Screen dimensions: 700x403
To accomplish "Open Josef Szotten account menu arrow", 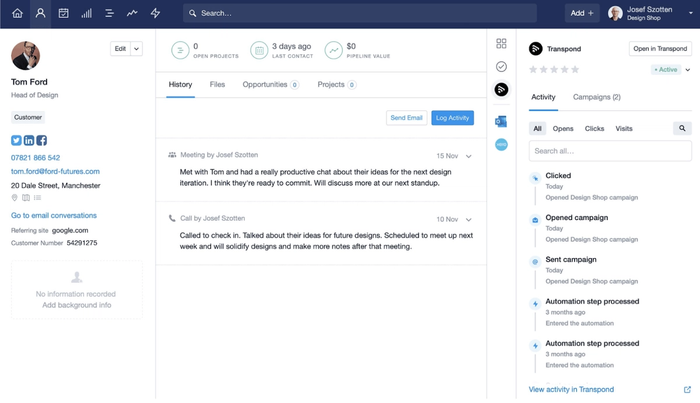I will pyautogui.click(x=691, y=13).
